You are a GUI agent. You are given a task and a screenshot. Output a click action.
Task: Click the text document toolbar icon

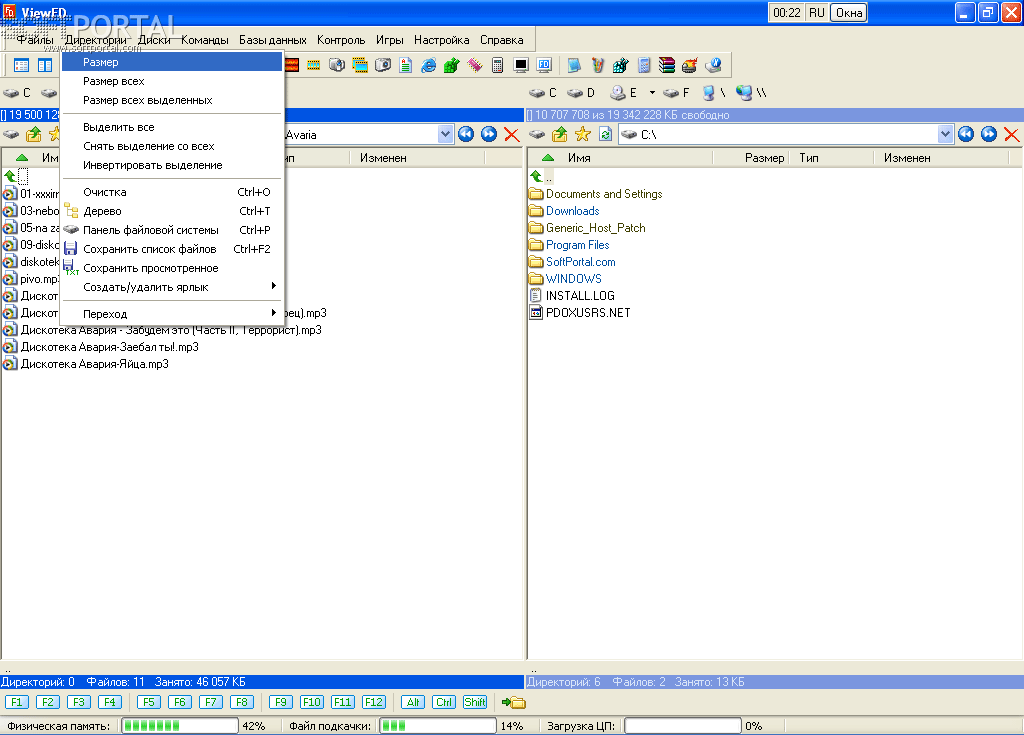pos(406,65)
